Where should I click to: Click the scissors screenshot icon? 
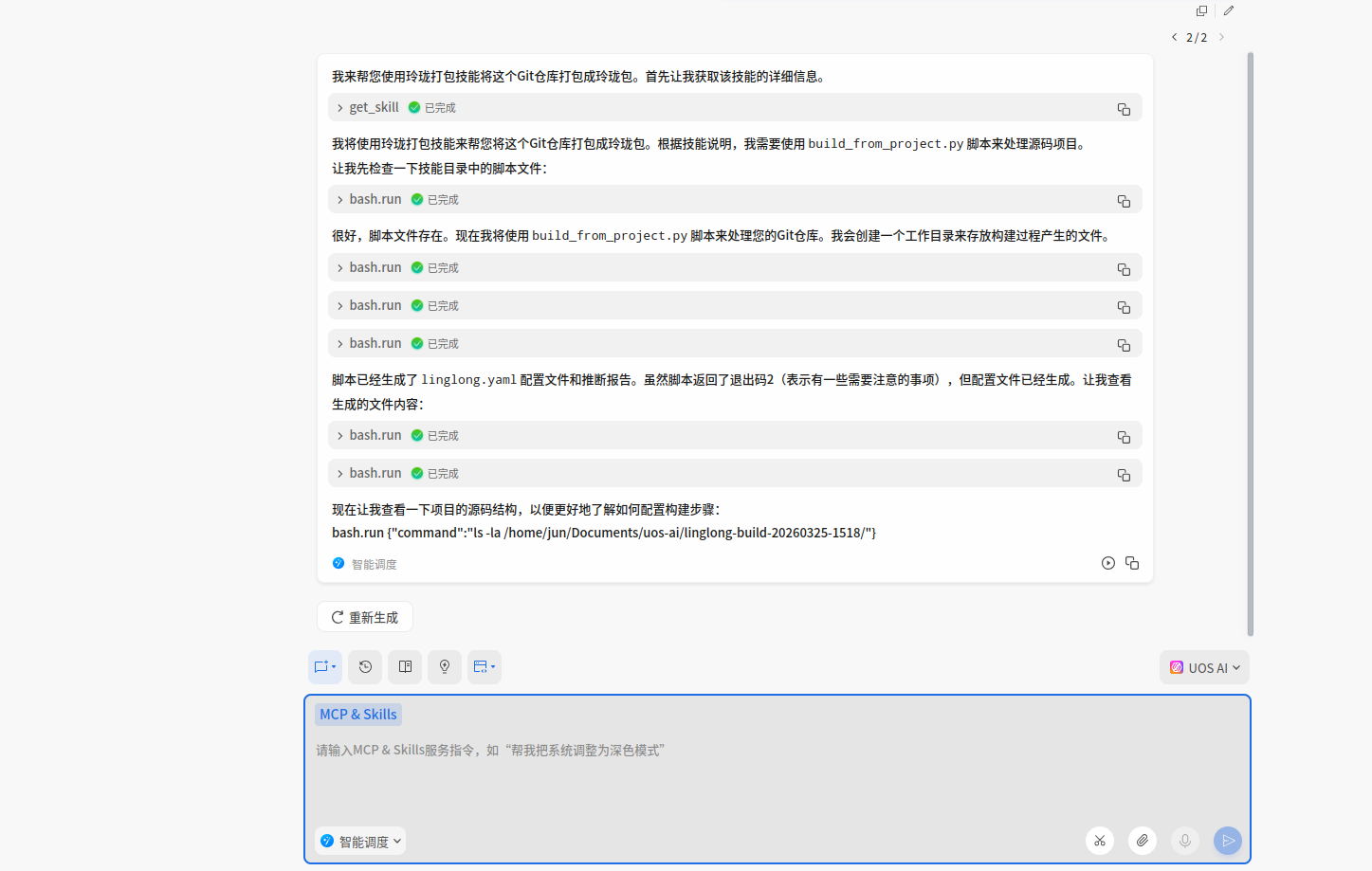click(x=1100, y=841)
